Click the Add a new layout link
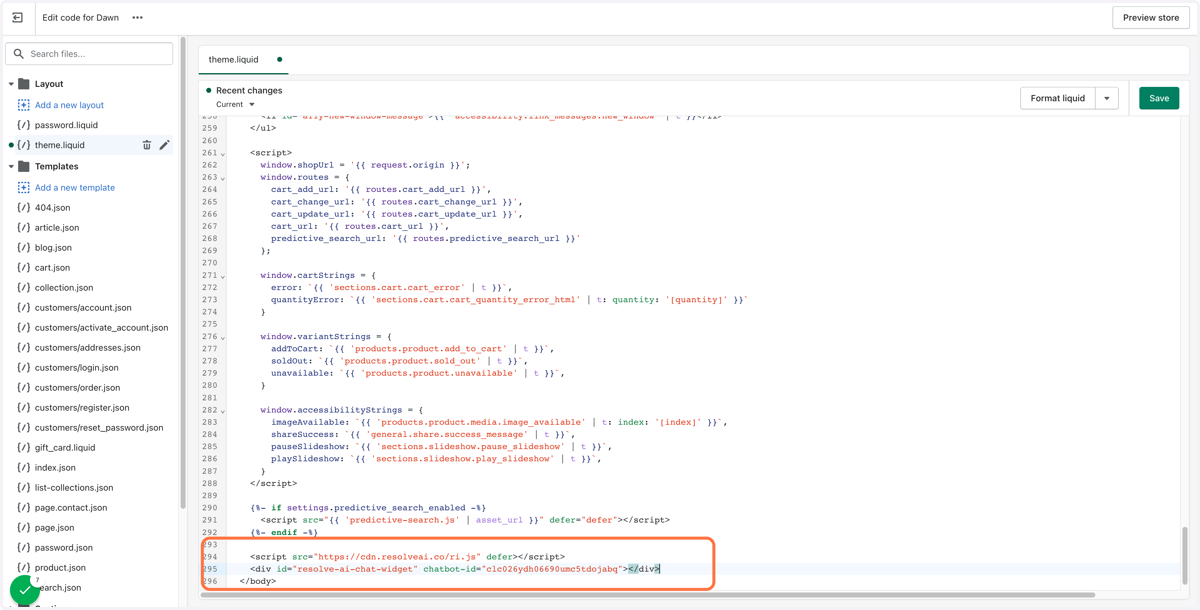Image resolution: width=1200 pixels, height=610 pixels. click(x=69, y=105)
